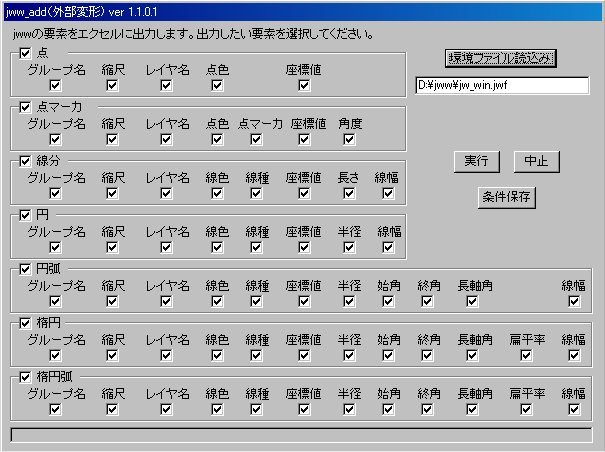Cancel with the 中止 button

(x=536, y=161)
